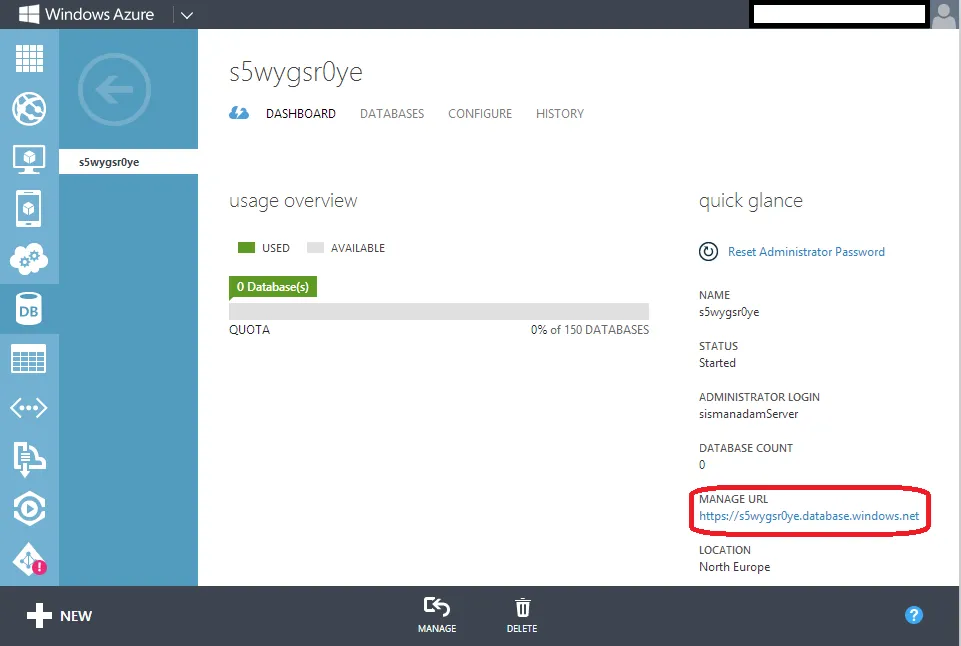
Task: Open the help question mark icon
Action: [x=914, y=615]
